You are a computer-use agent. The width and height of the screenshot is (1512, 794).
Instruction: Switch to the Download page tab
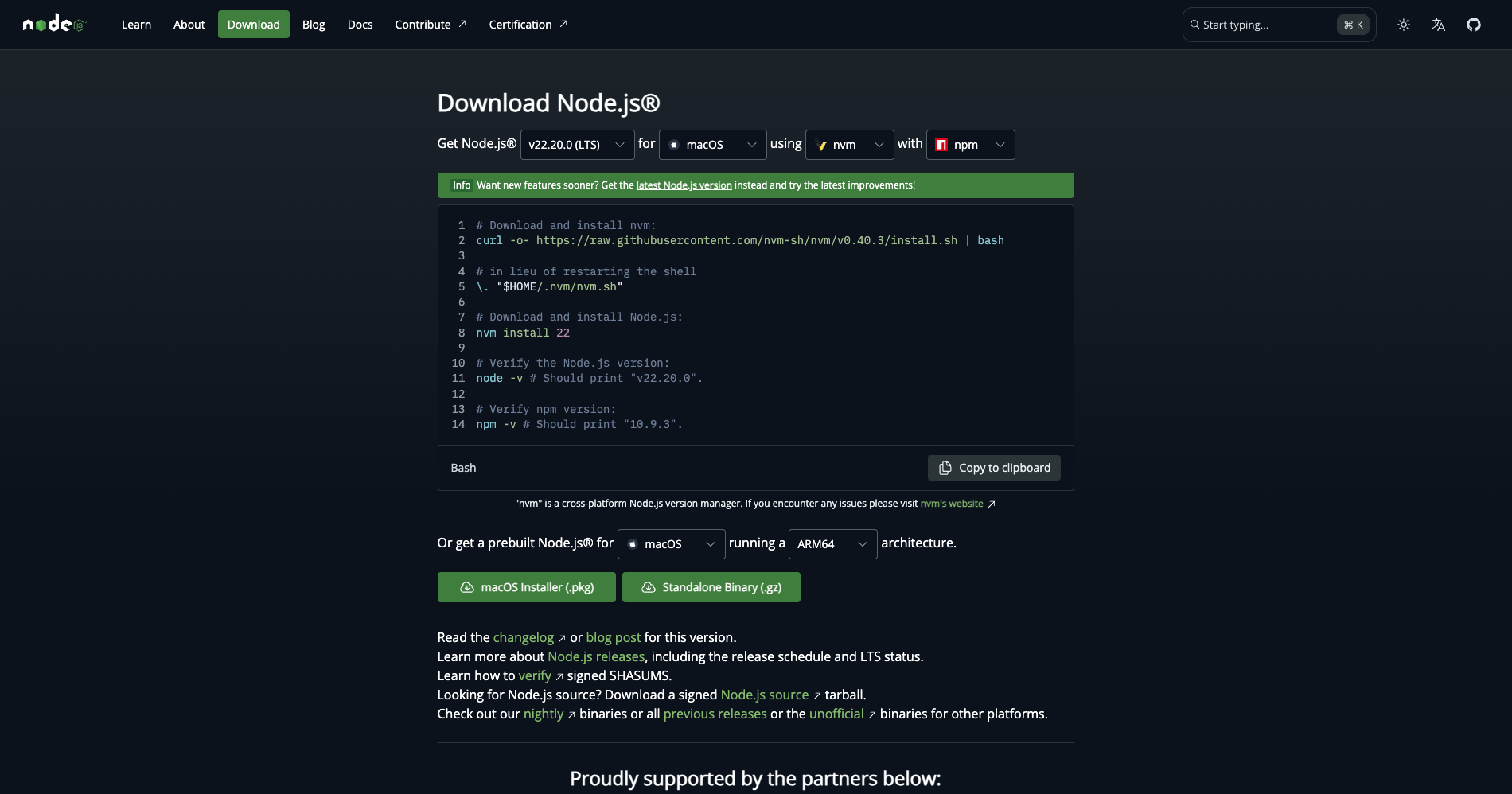tap(253, 25)
